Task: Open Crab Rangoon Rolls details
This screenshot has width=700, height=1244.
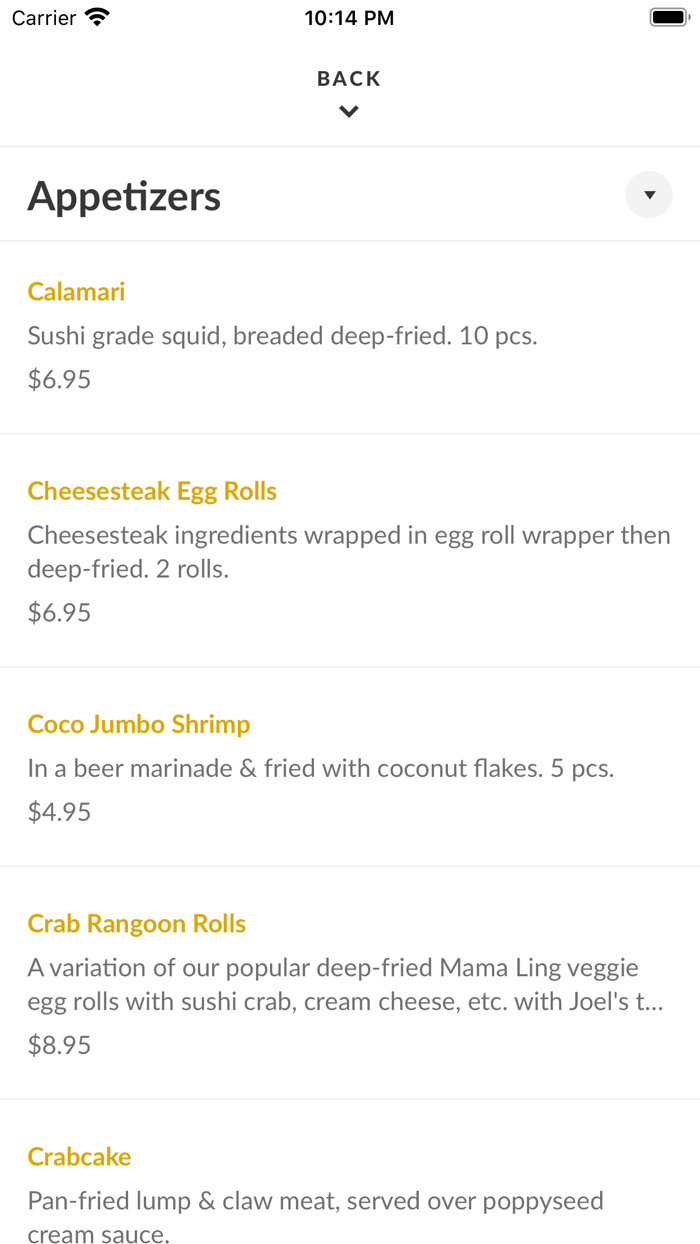Action: [x=136, y=923]
